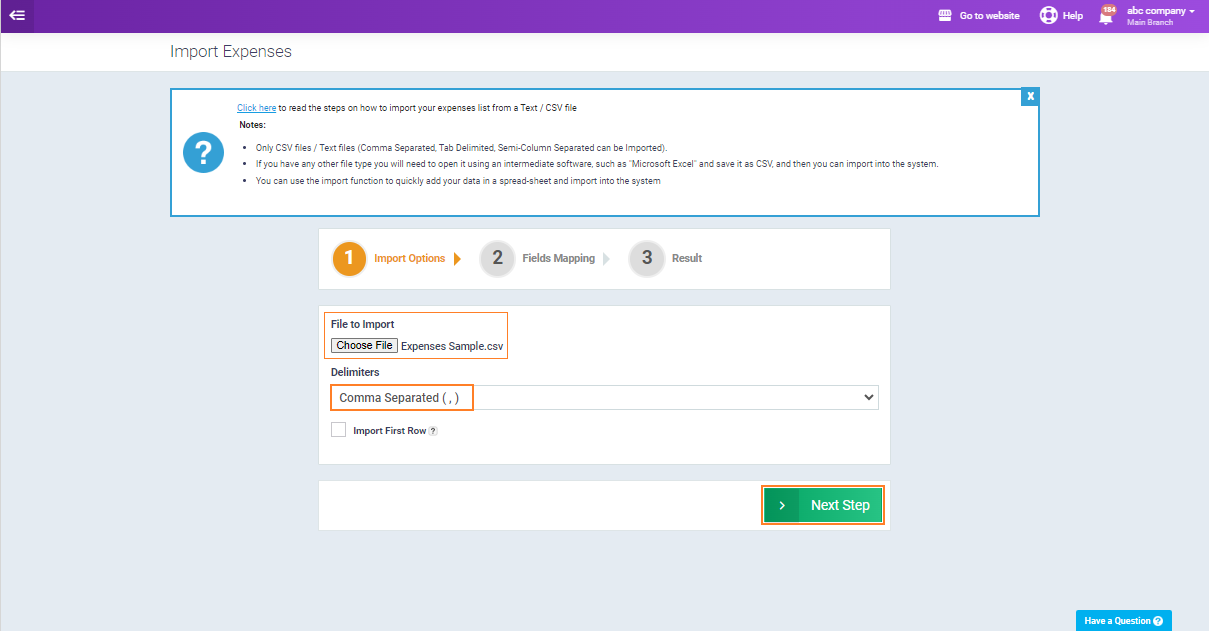
Task: Click the arrow icon on Next Step
Action: (782, 506)
